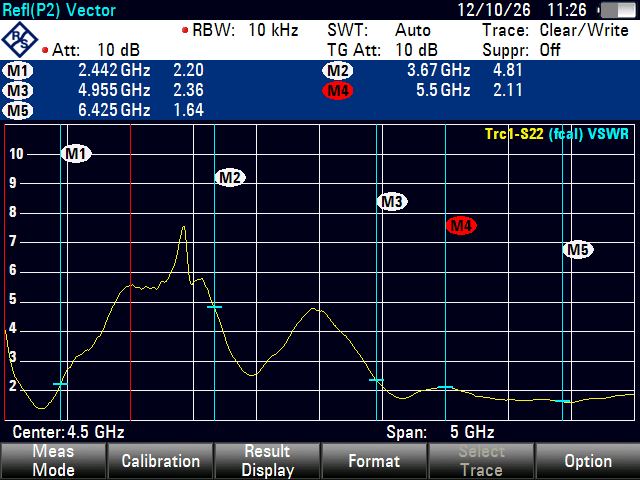
Task: Click the M1 VSWR value 2.20
Action: (188, 70)
